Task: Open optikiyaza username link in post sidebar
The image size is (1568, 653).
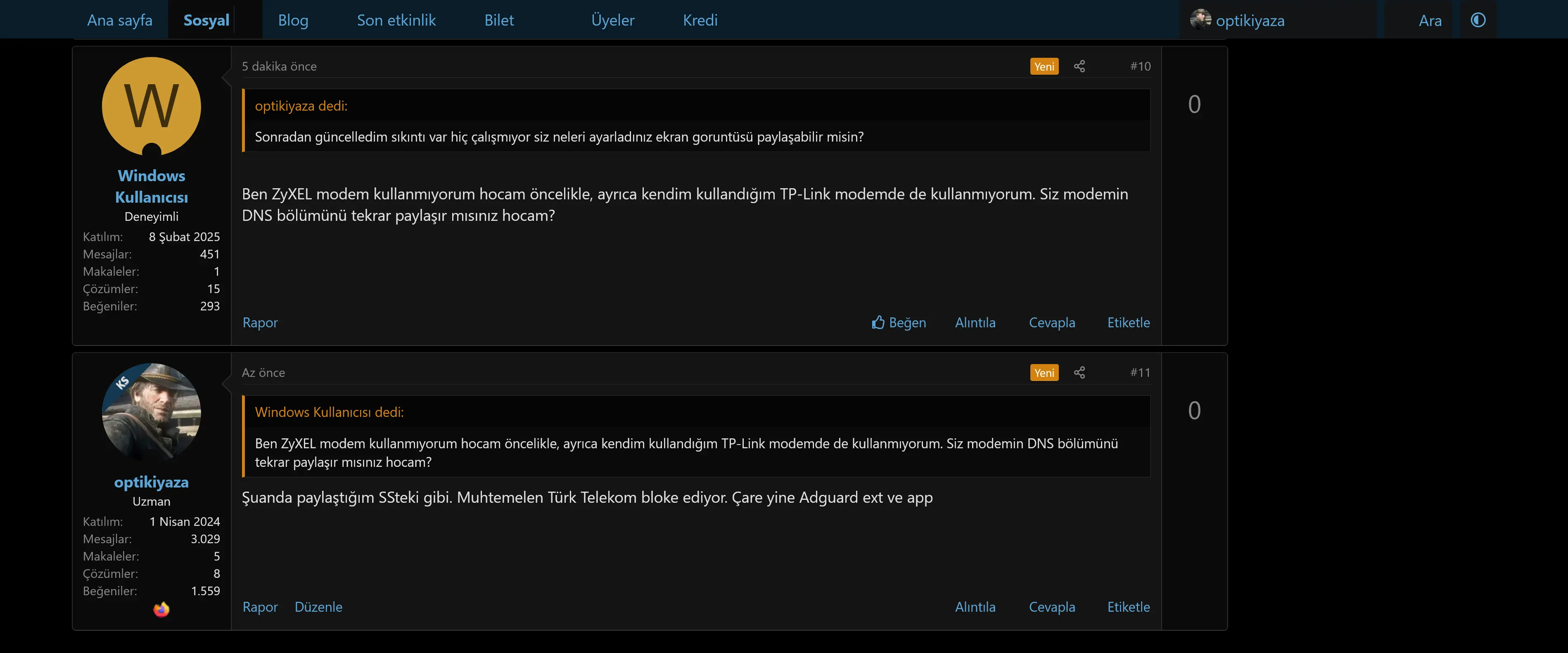Action: point(152,482)
